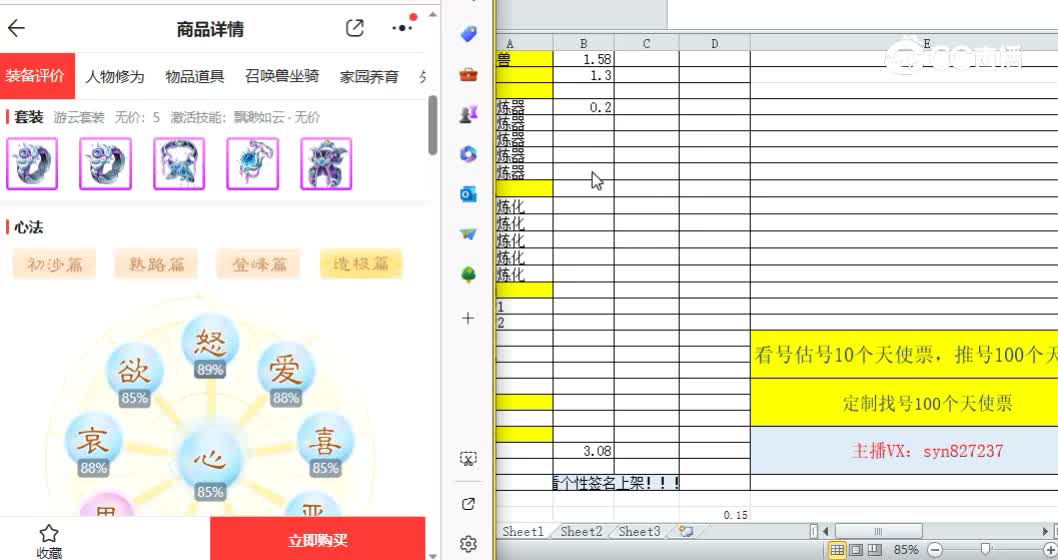1058x560 pixels.
Task: Switch to Sheet2 tab
Action: pos(581,532)
